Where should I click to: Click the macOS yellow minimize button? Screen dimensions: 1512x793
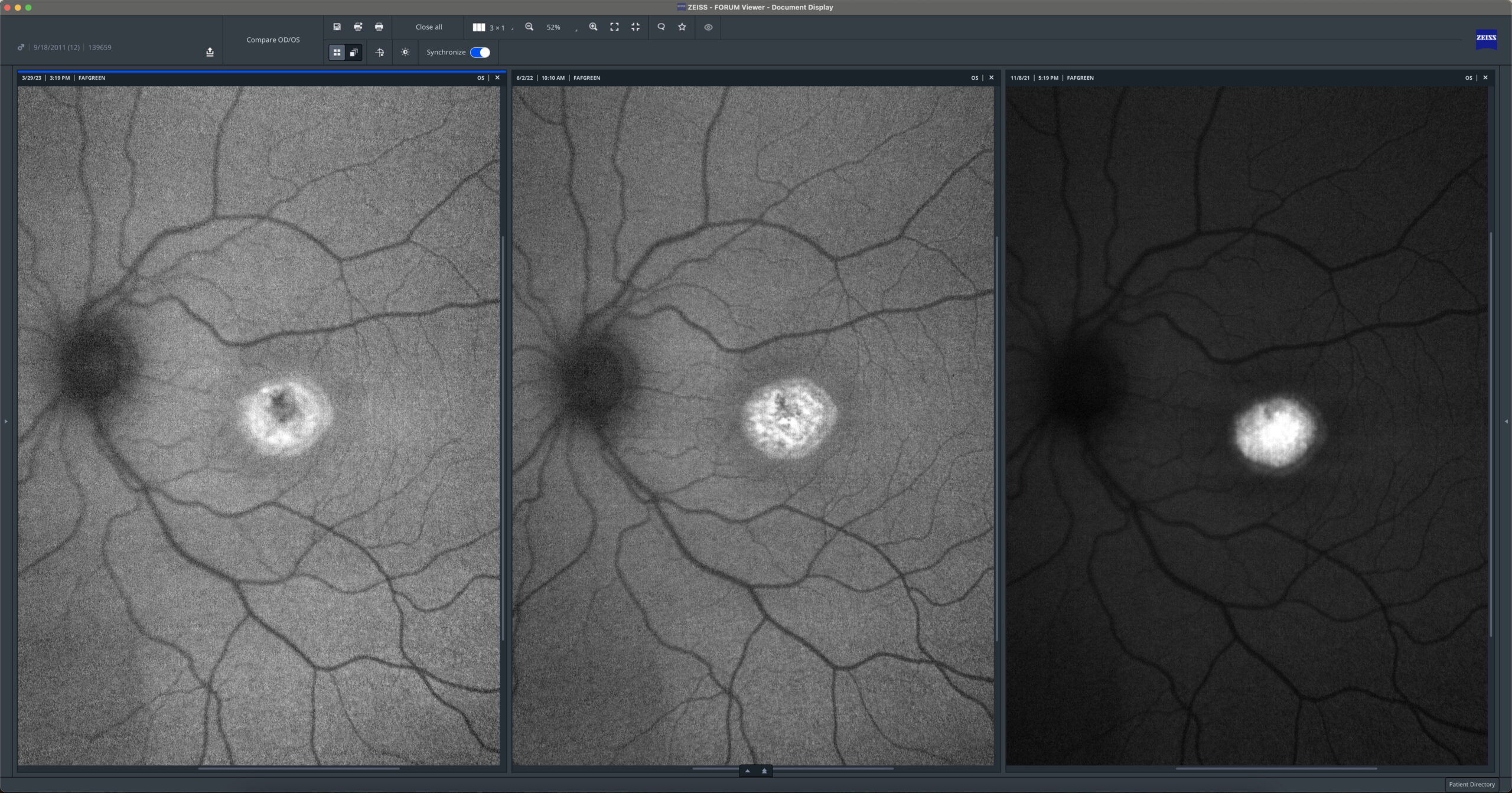(18, 7)
